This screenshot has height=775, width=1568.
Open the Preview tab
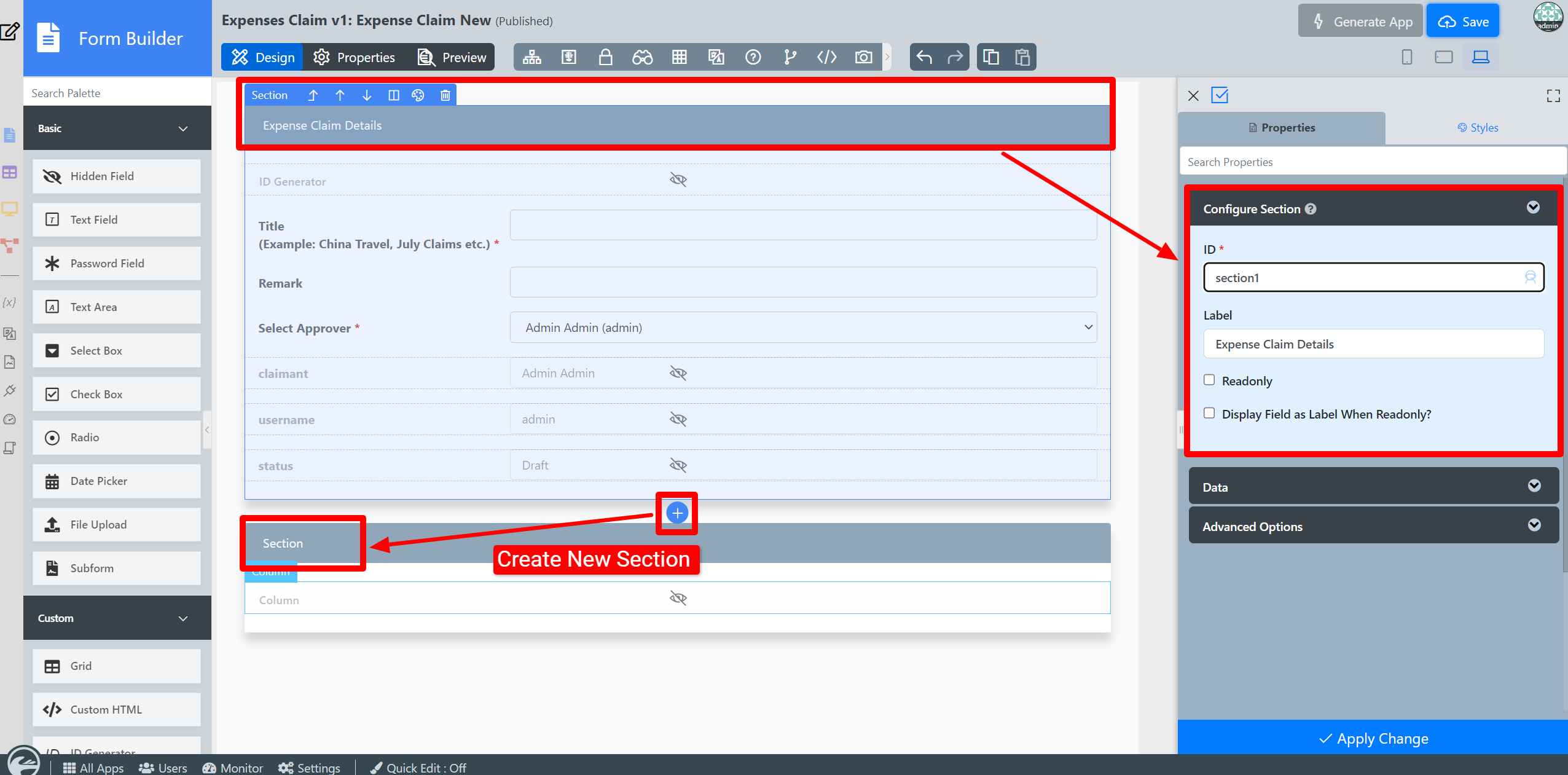[x=452, y=57]
